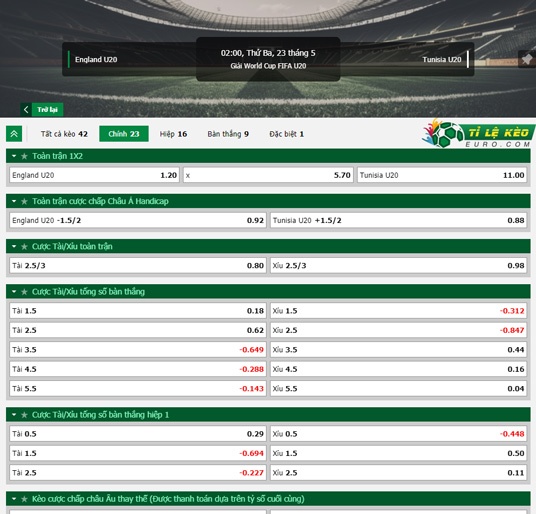
Task: Collapse the Toàn trận 1X2 section arrow
Action: coord(14,156)
